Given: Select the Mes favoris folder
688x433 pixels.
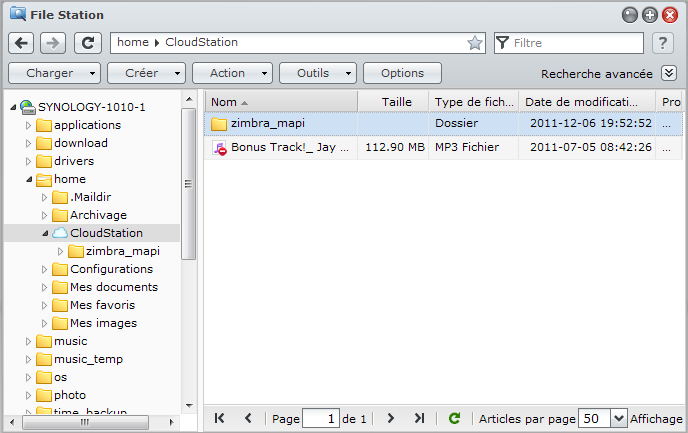Looking at the screenshot, I should (x=102, y=305).
